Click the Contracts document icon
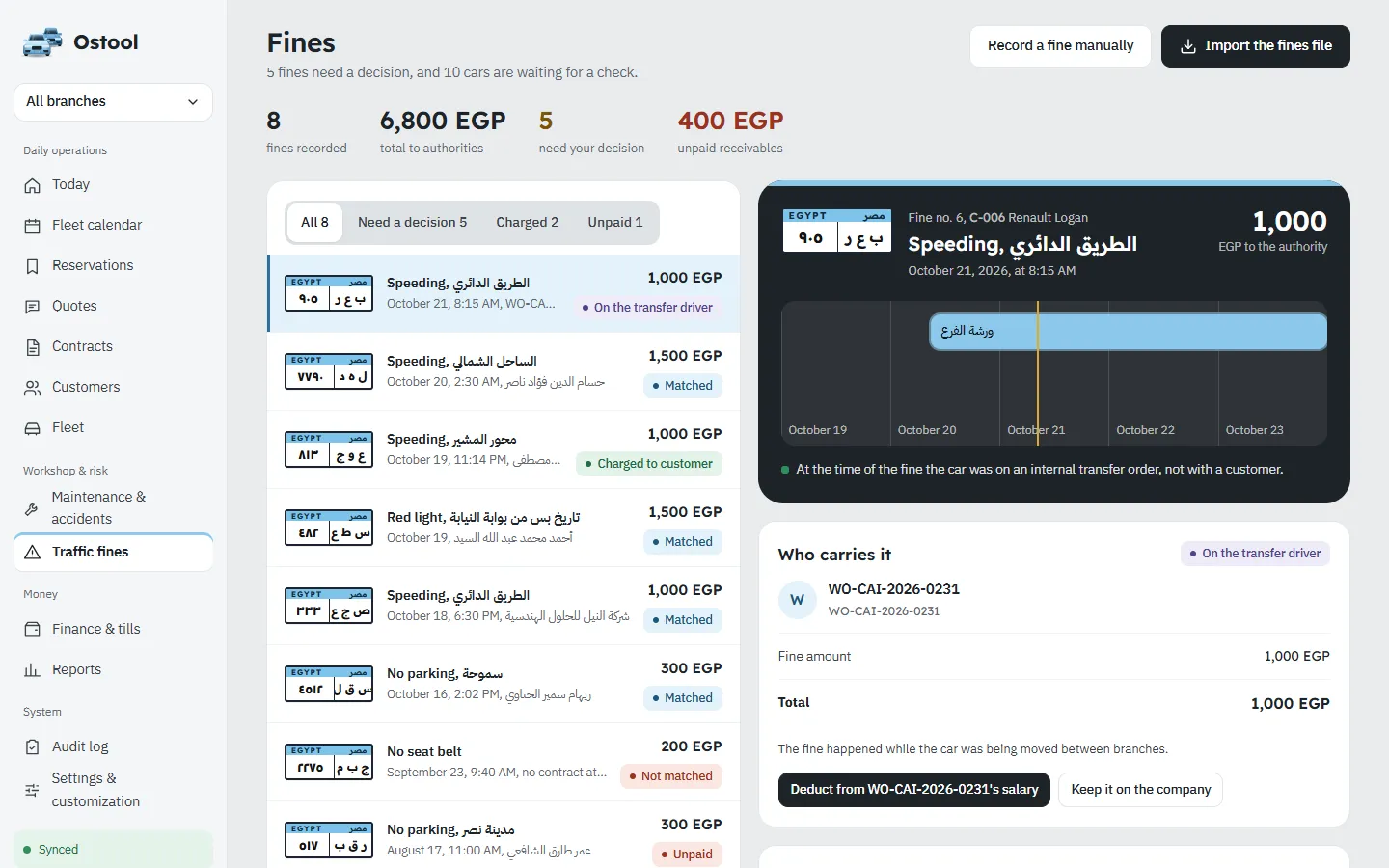1389x868 pixels. click(x=33, y=347)
